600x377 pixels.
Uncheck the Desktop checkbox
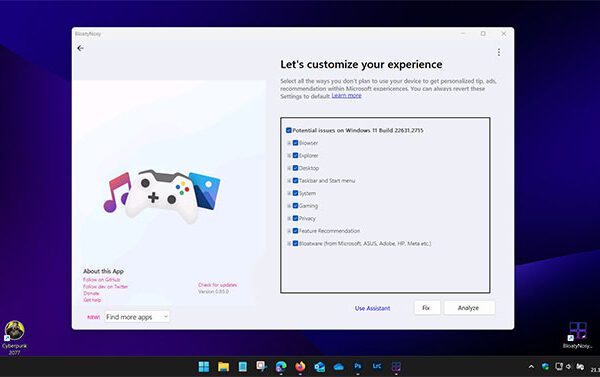295,168
